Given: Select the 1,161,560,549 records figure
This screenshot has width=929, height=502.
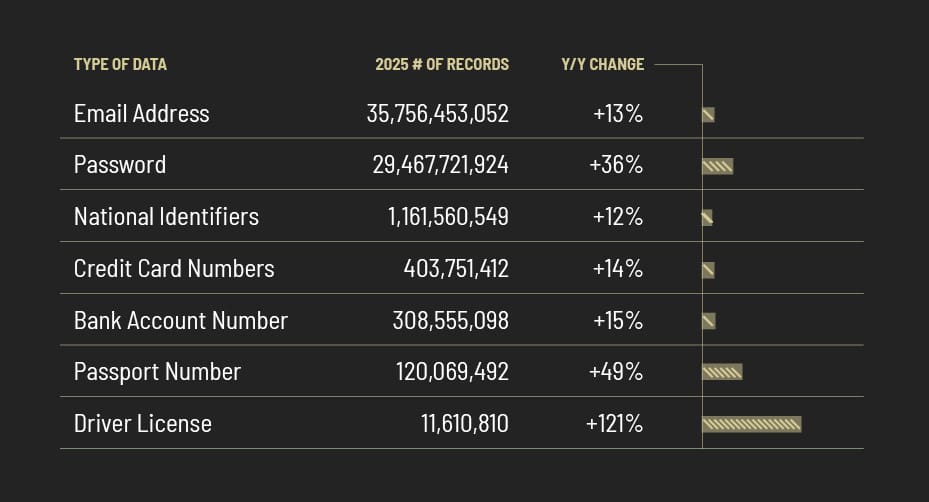Looking at the screenshot, I should (448, 217).
